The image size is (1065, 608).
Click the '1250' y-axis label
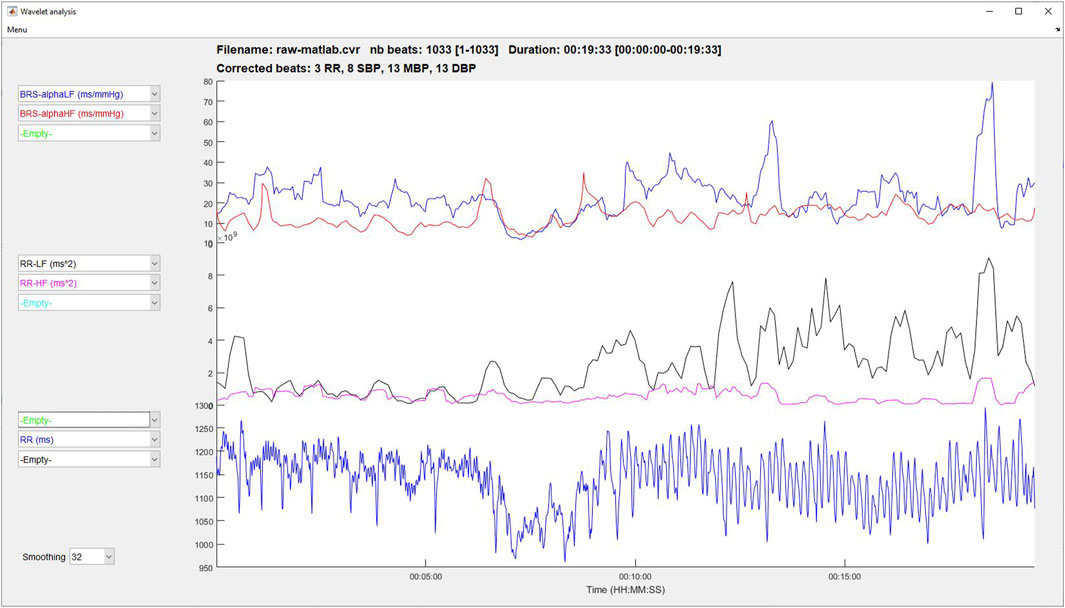[x=204, y=429]
